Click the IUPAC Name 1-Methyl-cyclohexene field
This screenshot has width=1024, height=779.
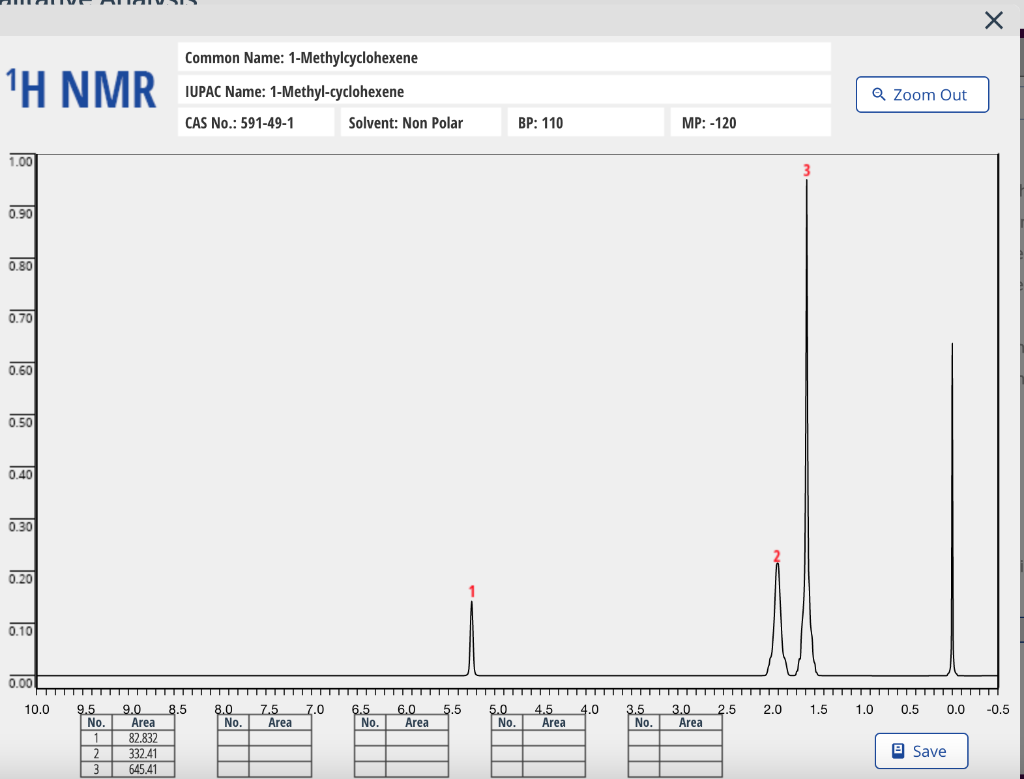[x=504, y=91]
